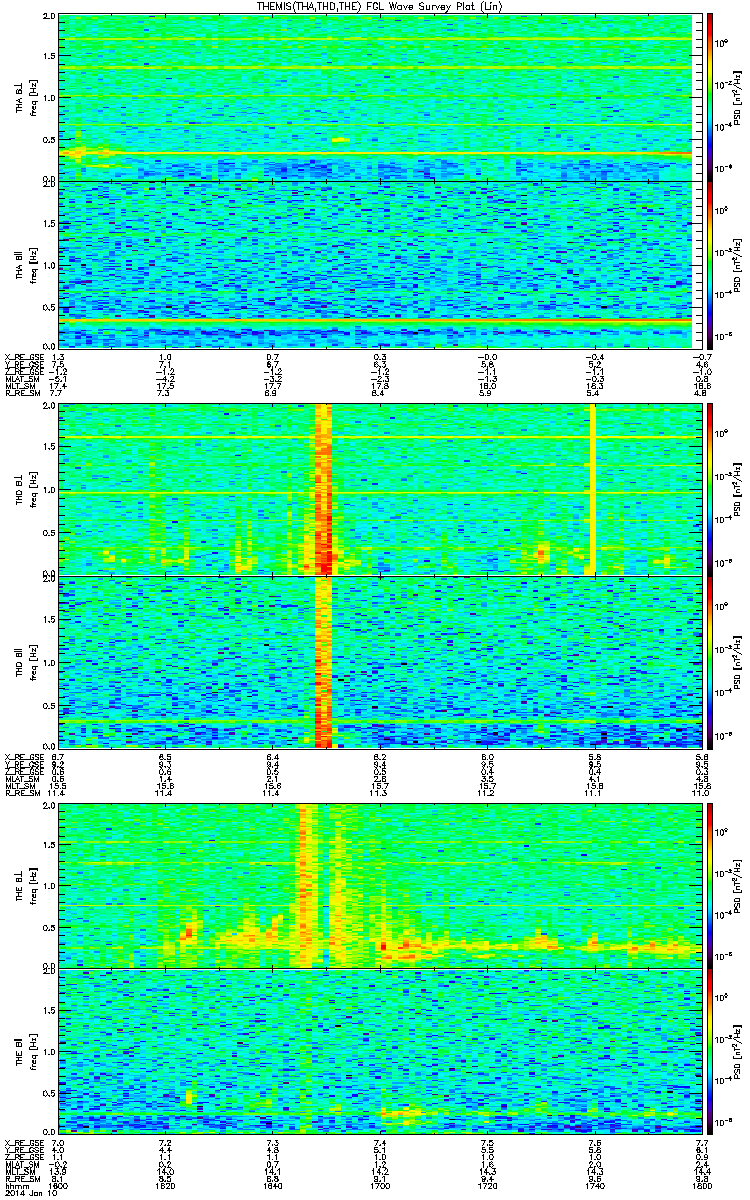750x1200 pixels.
Task: Click the vertical yellow spike in THD BL panel
Action: pos(593,488)
